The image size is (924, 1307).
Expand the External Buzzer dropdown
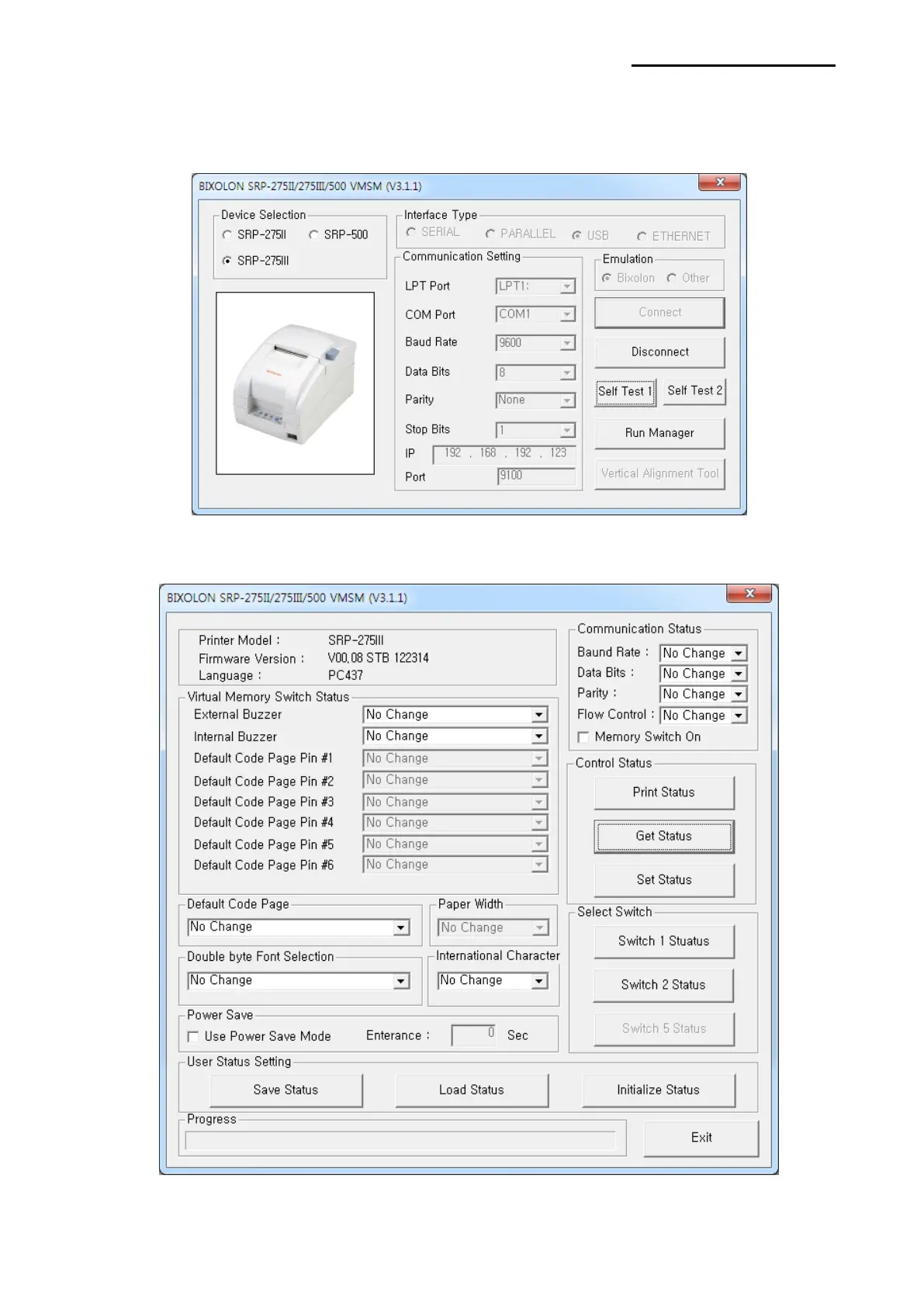[455, 714]
